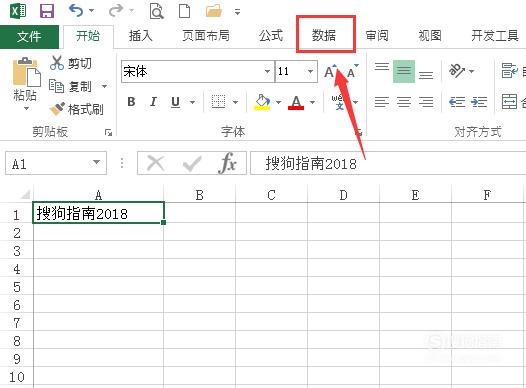Switch to 页面布局 Page Layout tab
The width and height of the screenshot is (526, 388).
[206, 36]
